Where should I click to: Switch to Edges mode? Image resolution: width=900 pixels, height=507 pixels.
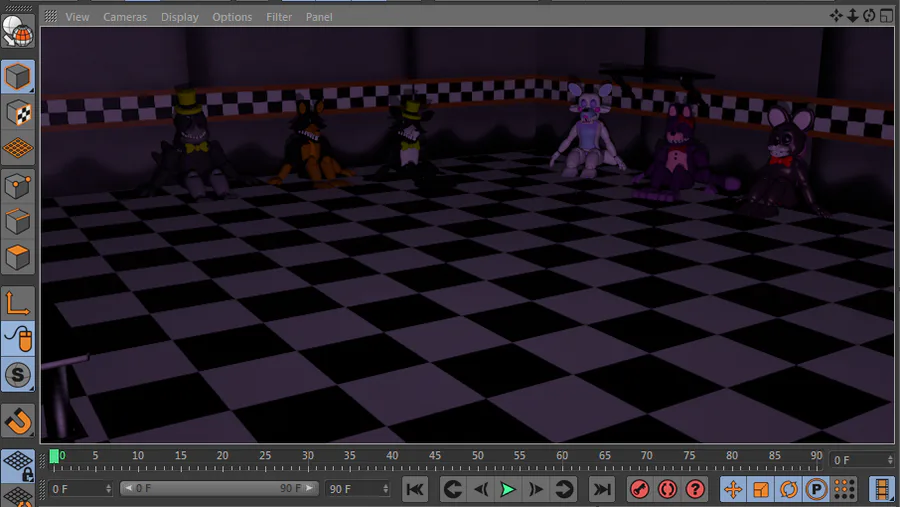(18, 222)
